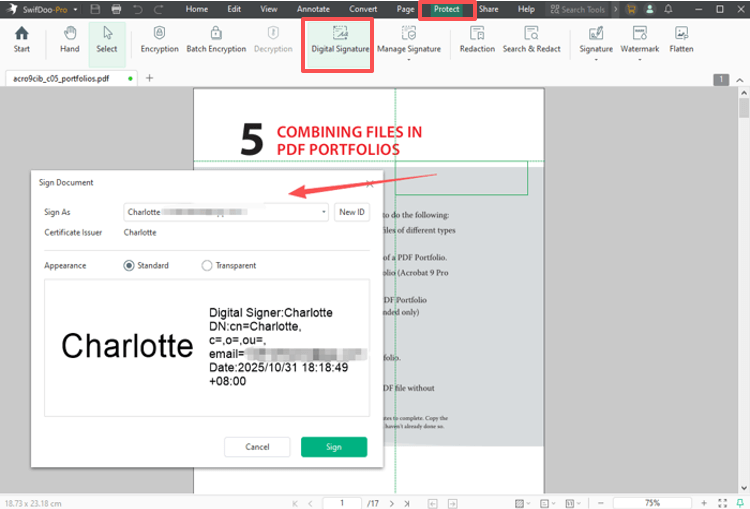Open the Home tab
The image size is (750, 509).
tap(197, 9)
